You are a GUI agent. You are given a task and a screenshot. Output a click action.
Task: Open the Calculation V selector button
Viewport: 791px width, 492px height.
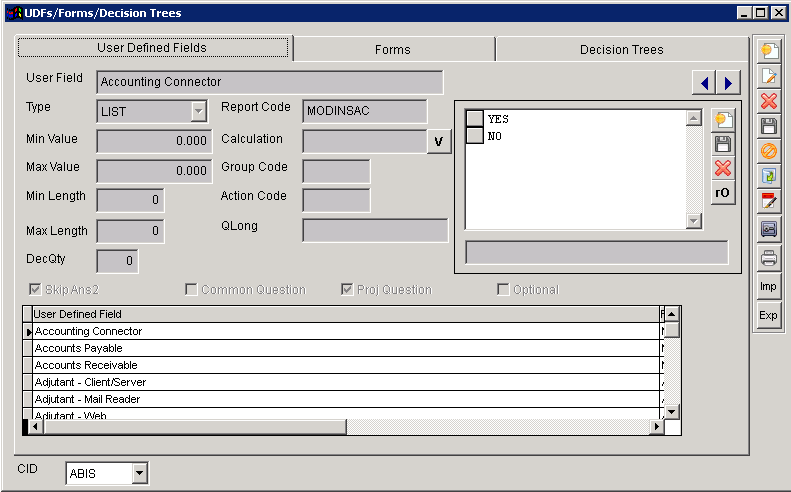click(439, 142)
